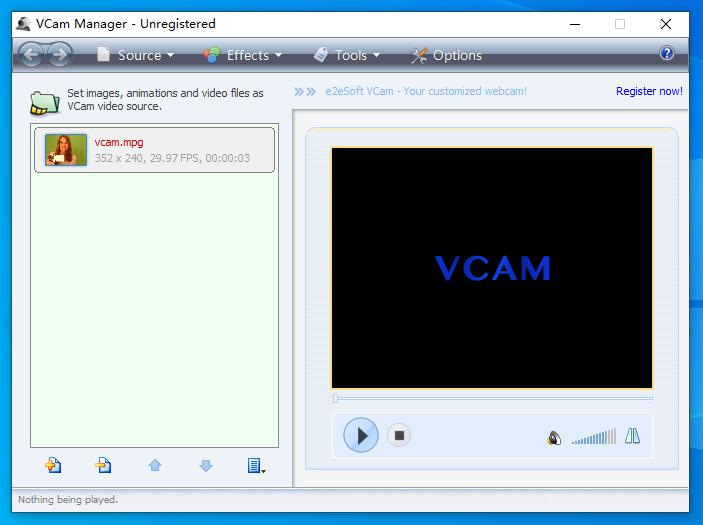The image size is (703, 525).
Task: Select the vcam.mpg thumbnail in list
Action: [66, 150]
